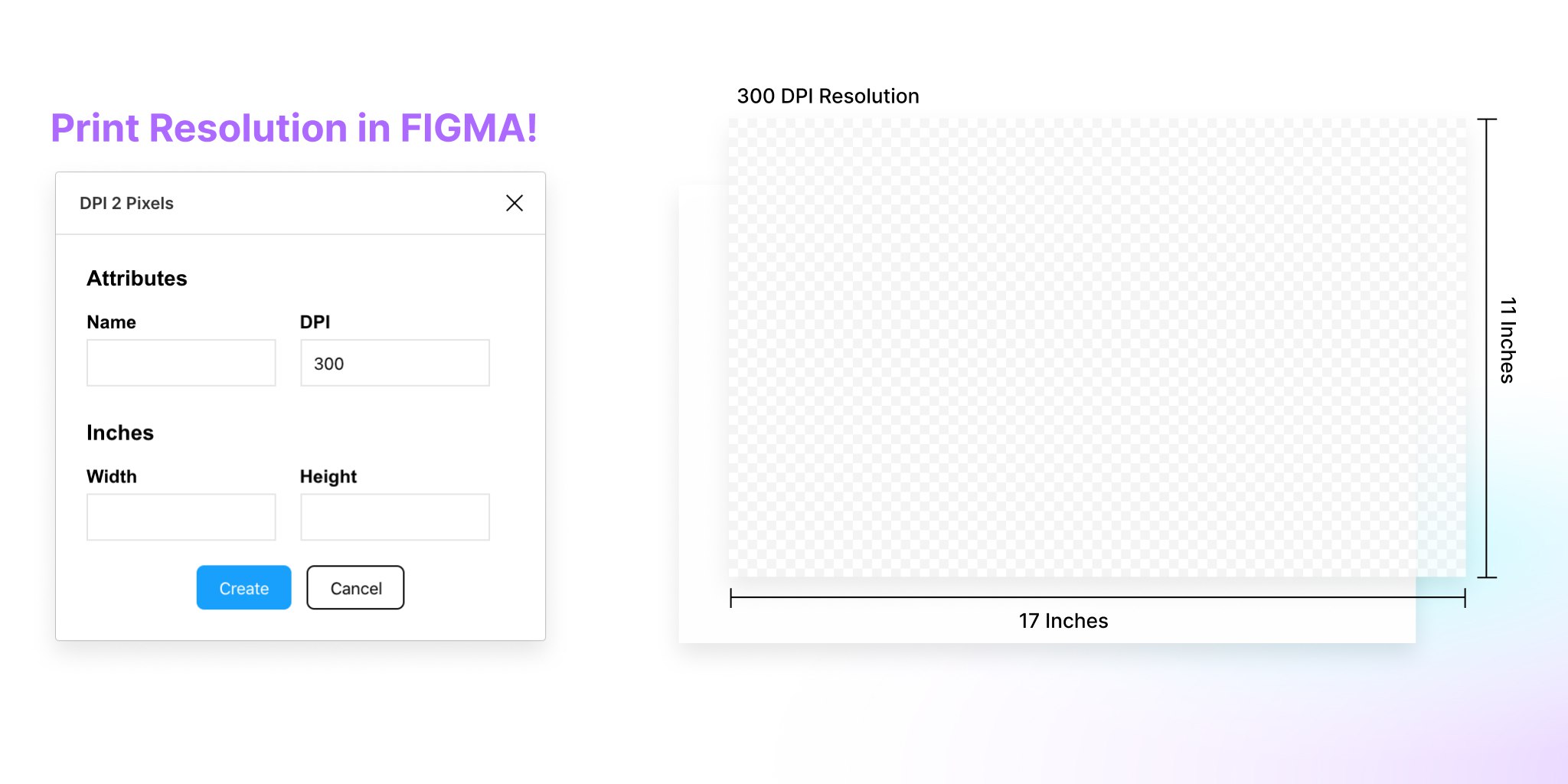Click the Name input field
1568x784 pixels.
[181, 363]
